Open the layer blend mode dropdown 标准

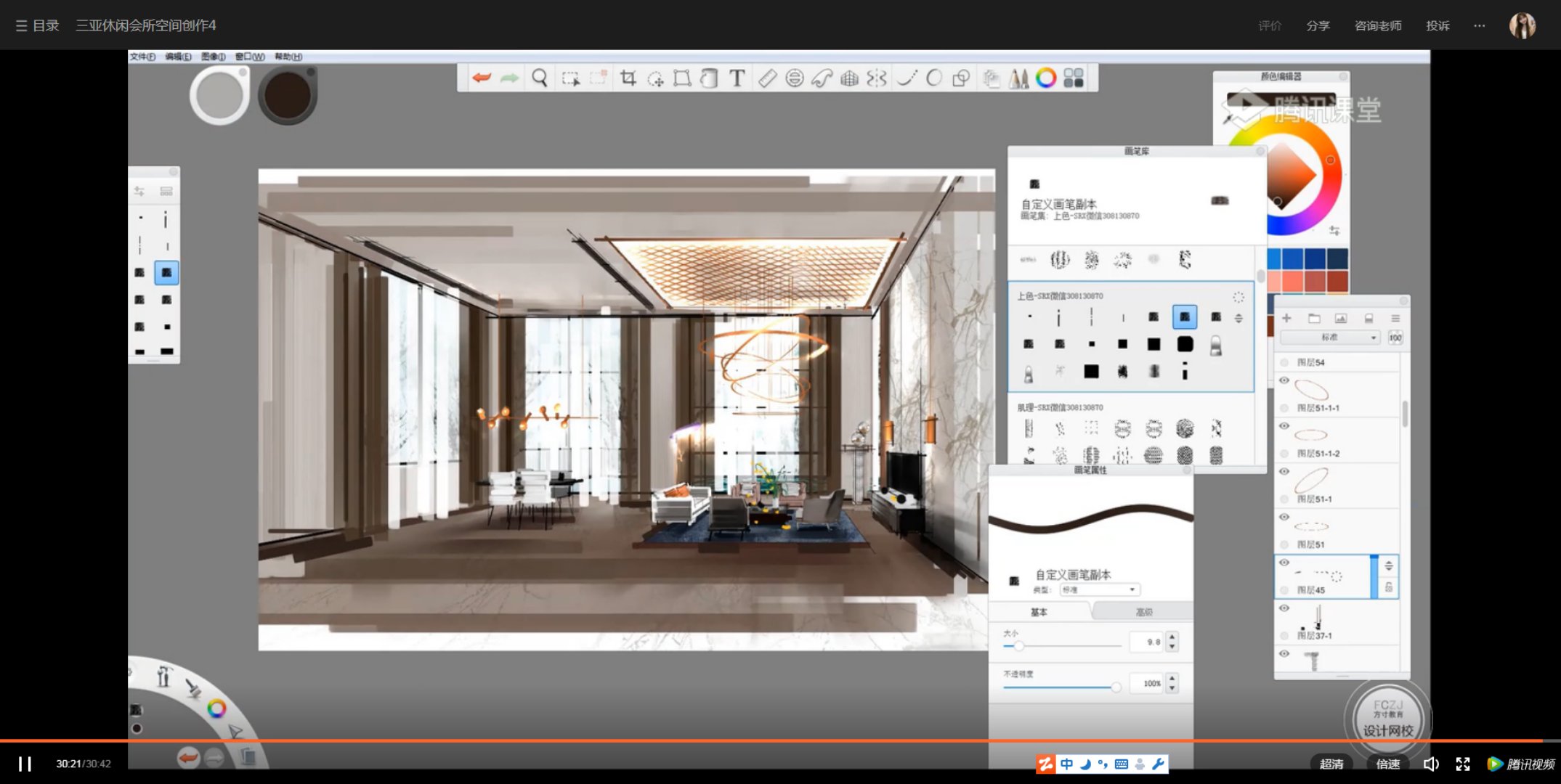[1330, 338]
